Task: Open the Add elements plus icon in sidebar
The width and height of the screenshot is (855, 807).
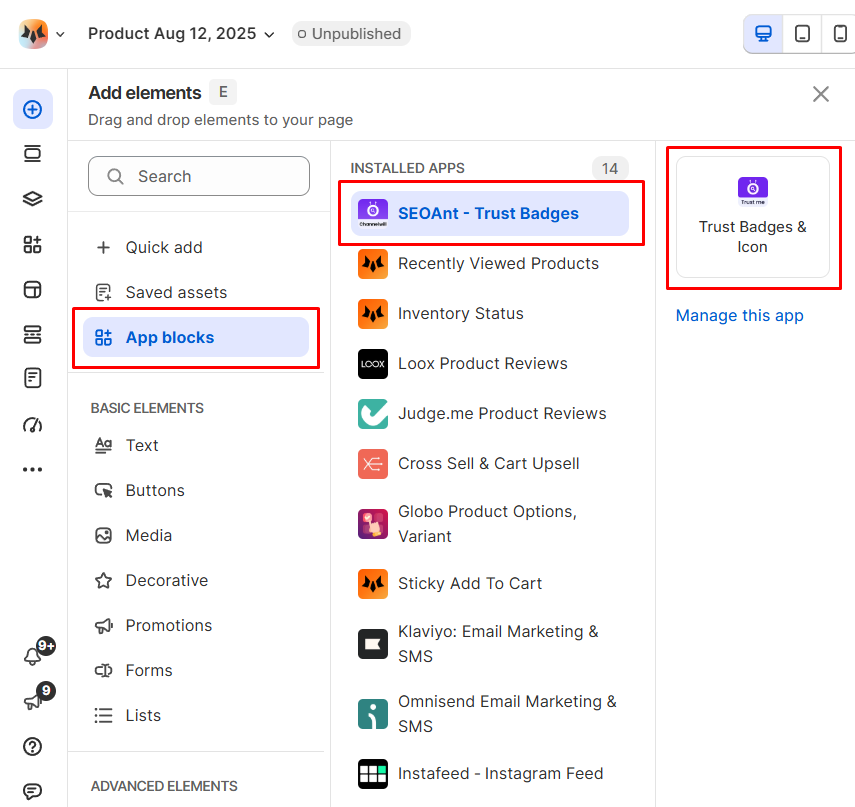Action: point(33,109)
